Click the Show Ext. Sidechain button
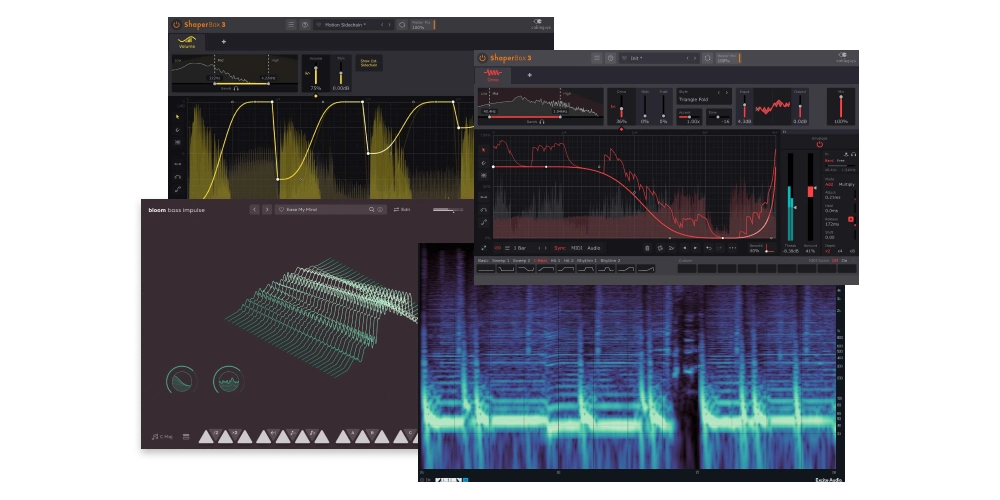 pyautogui.click(x=369, y=63)
